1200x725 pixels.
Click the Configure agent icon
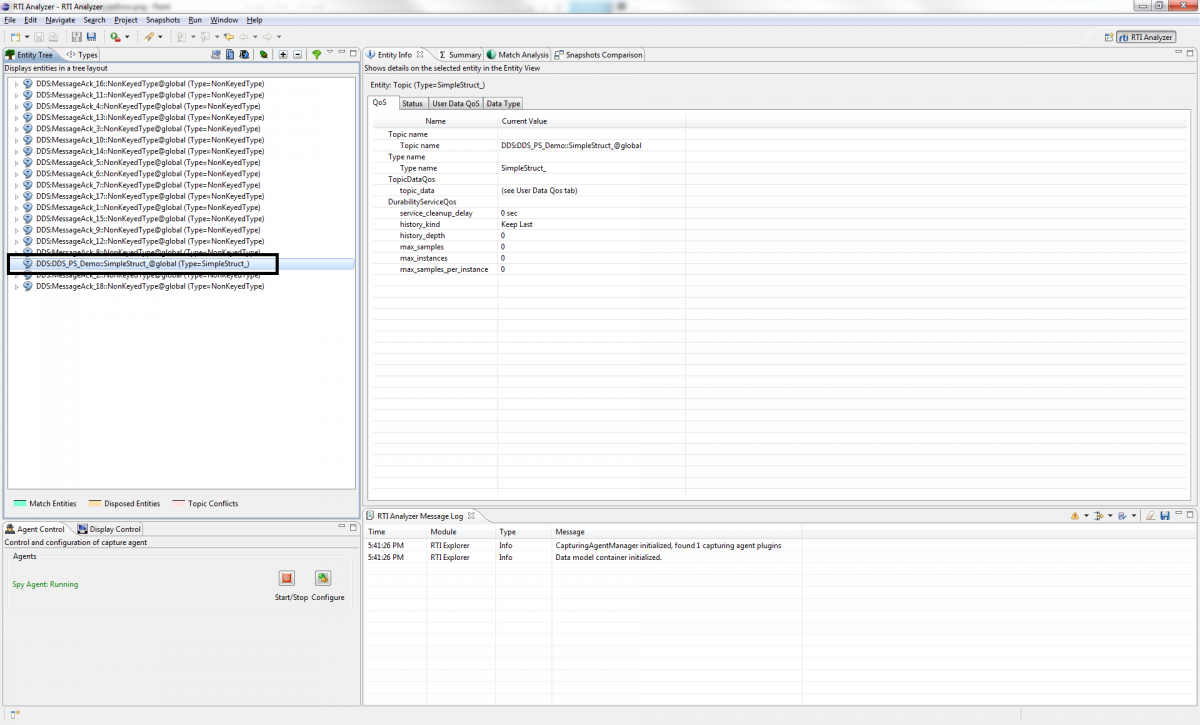[x=323, y=578]
